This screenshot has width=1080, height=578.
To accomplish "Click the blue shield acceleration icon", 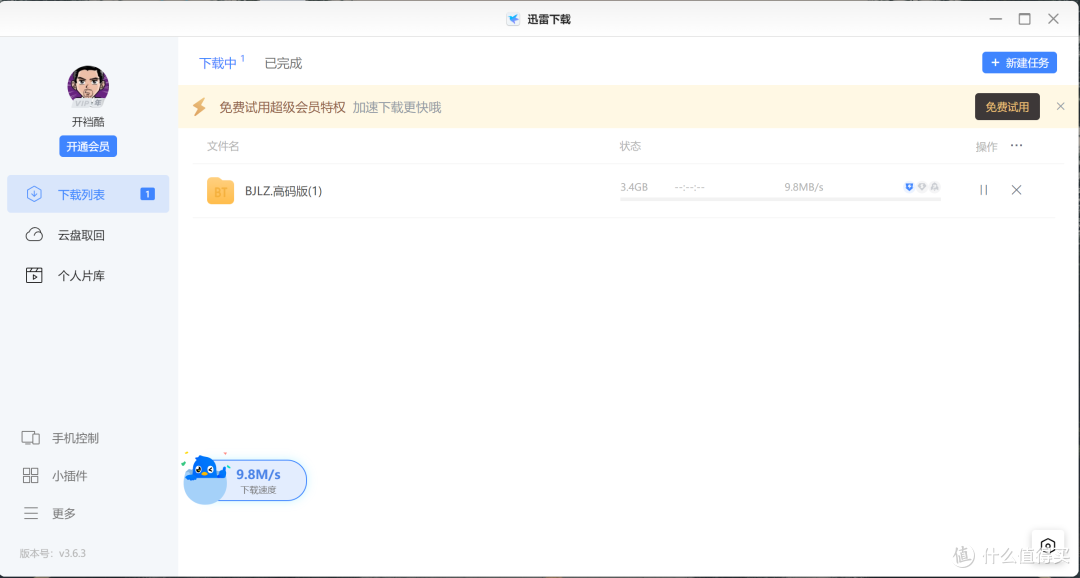I will coord(909,187).
